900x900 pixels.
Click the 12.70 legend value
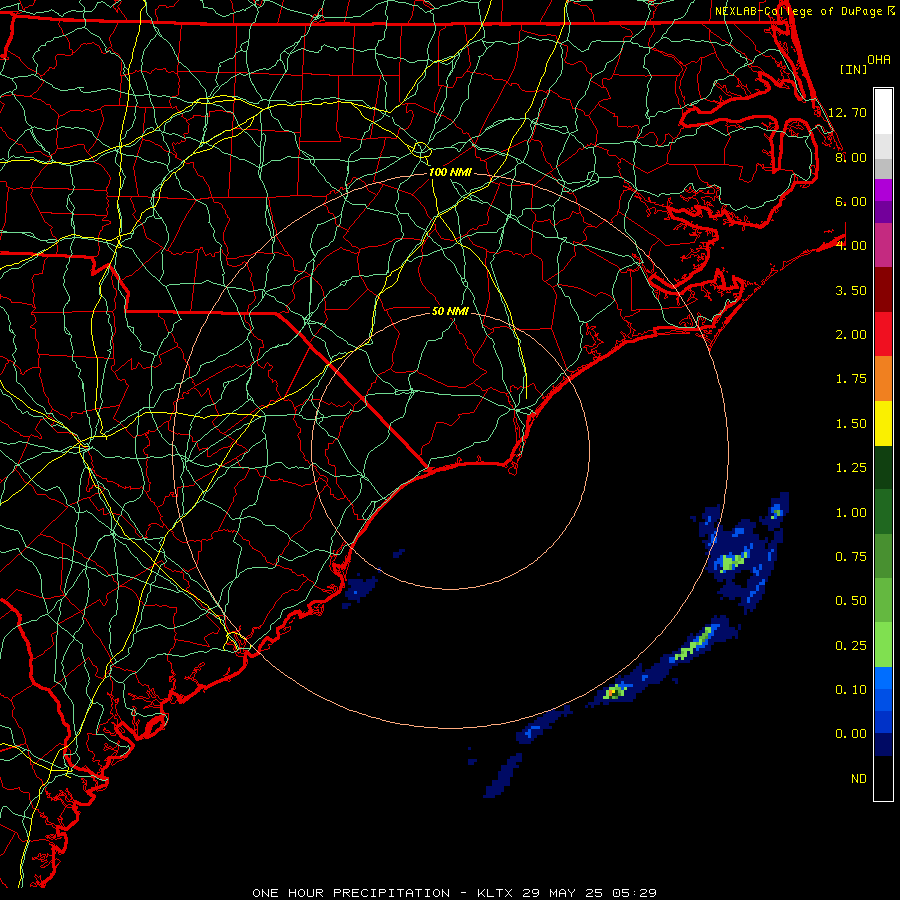[x=847, y=112]
